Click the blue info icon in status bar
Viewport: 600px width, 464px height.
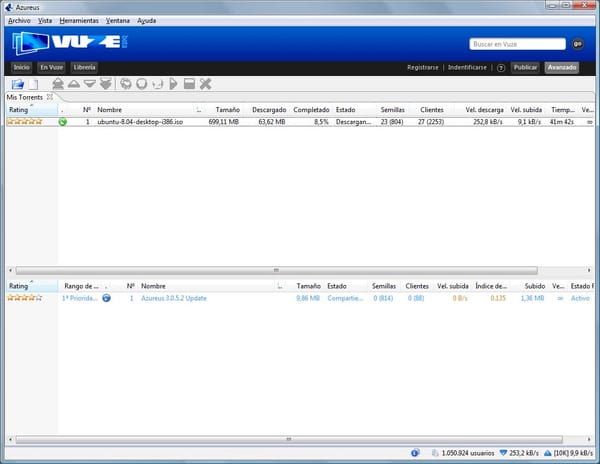click(415, 452)
